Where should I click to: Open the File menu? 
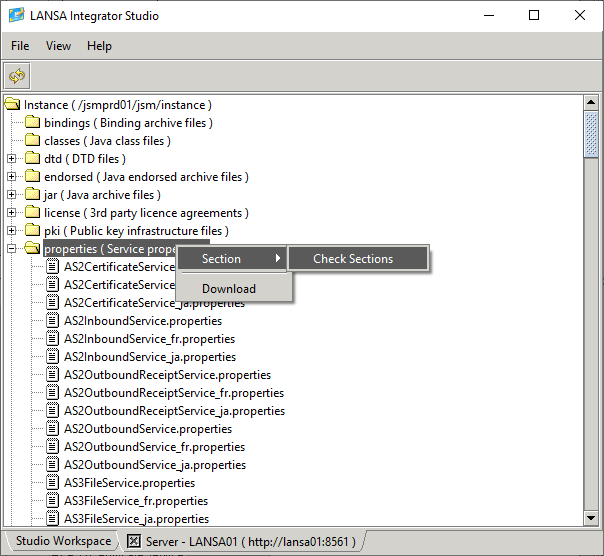20,46
